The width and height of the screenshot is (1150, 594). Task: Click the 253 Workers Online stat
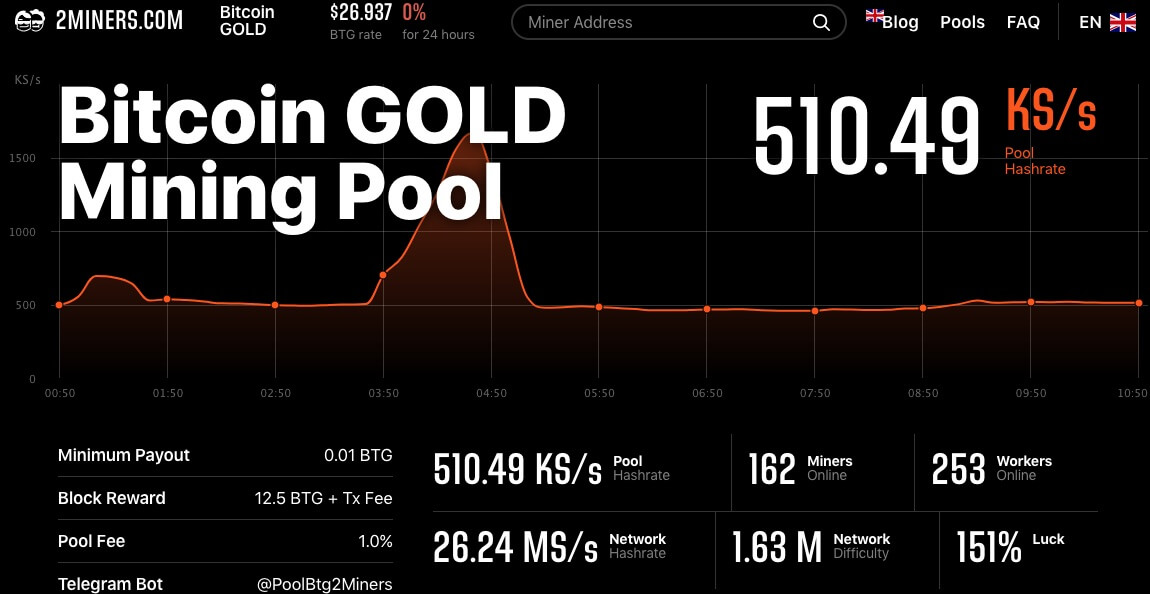[992, 469]
